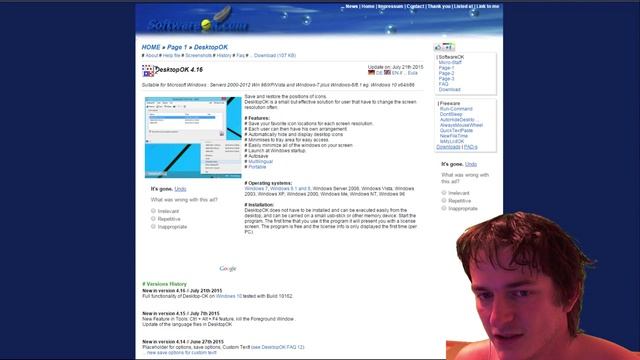Open Page-1 in the SoftwareOK sidebar

[x=446, y=68]
